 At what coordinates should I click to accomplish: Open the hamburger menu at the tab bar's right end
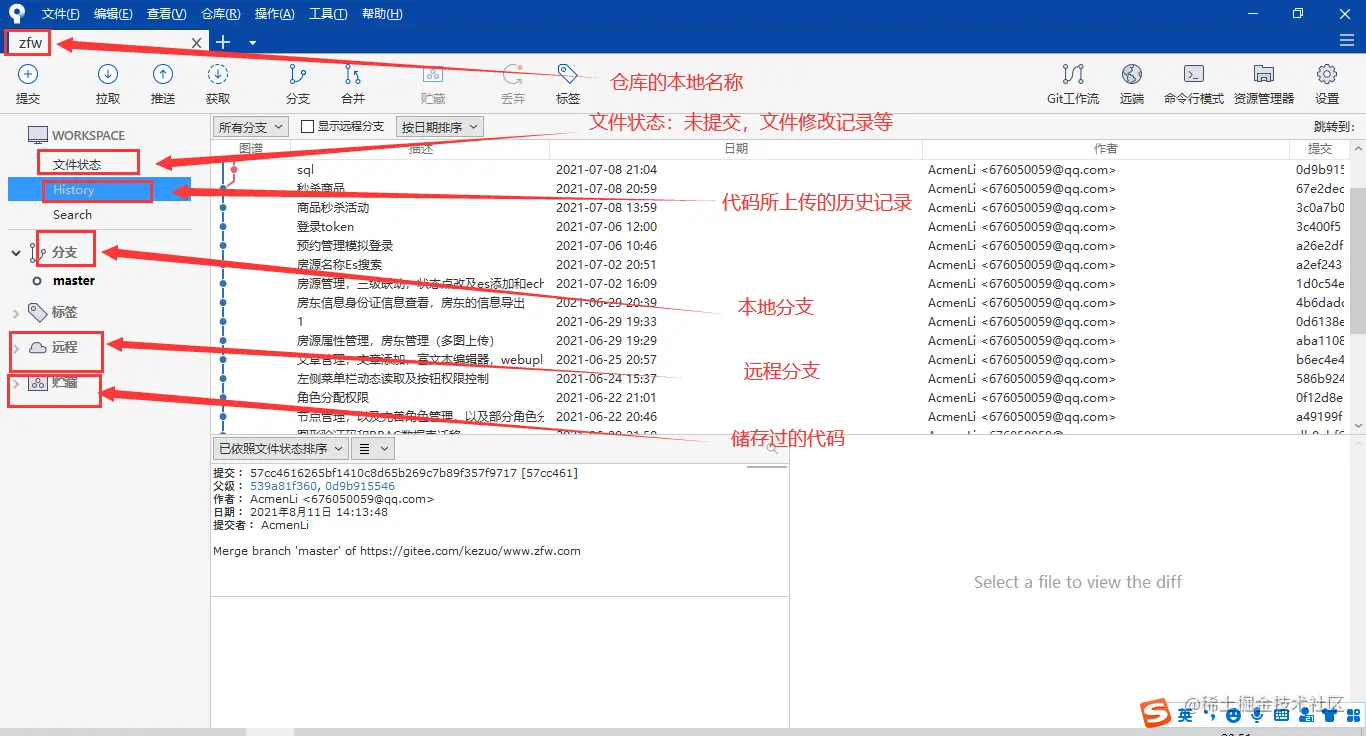point(1346,40)
